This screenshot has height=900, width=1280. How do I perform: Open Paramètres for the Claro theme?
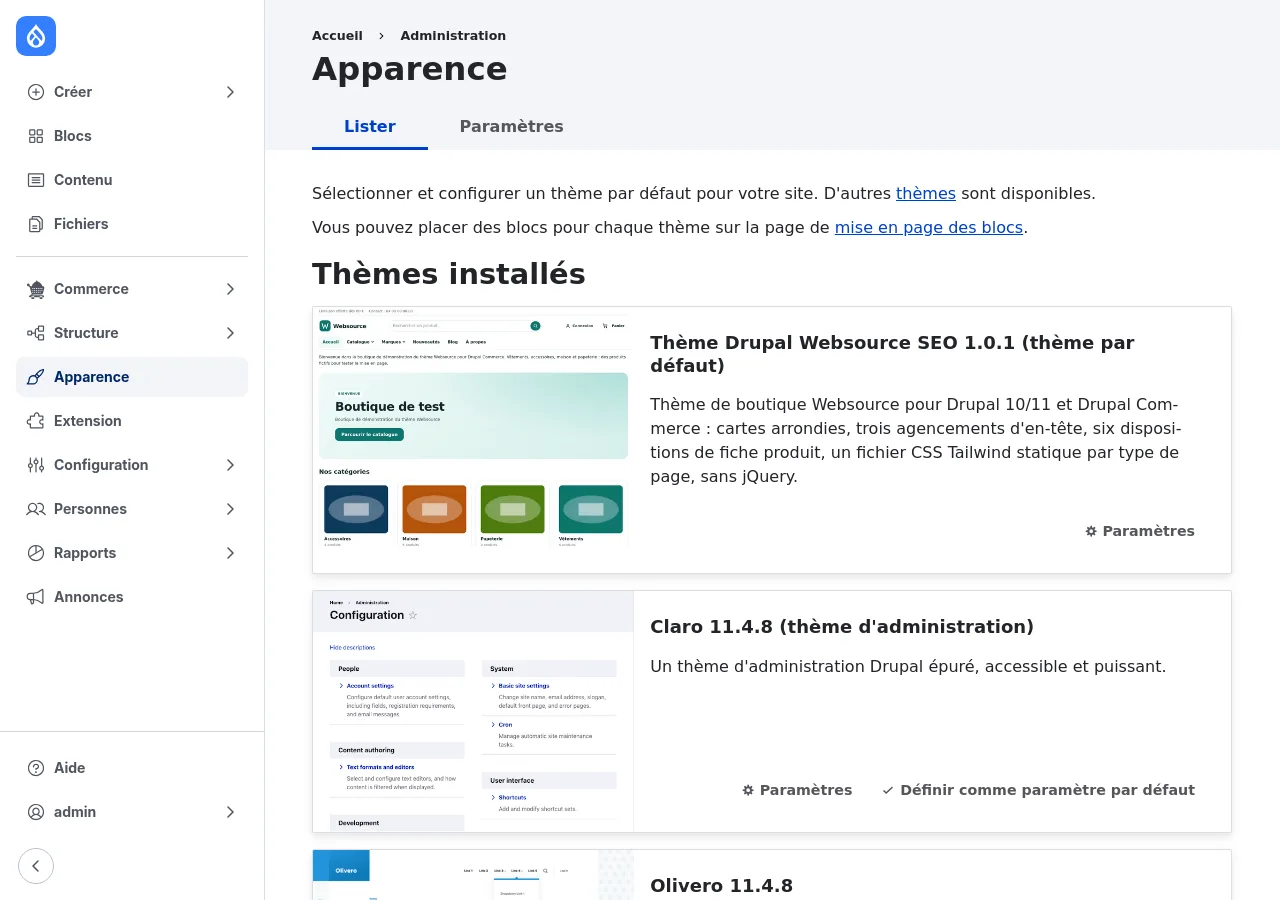(x=797, y=790)
